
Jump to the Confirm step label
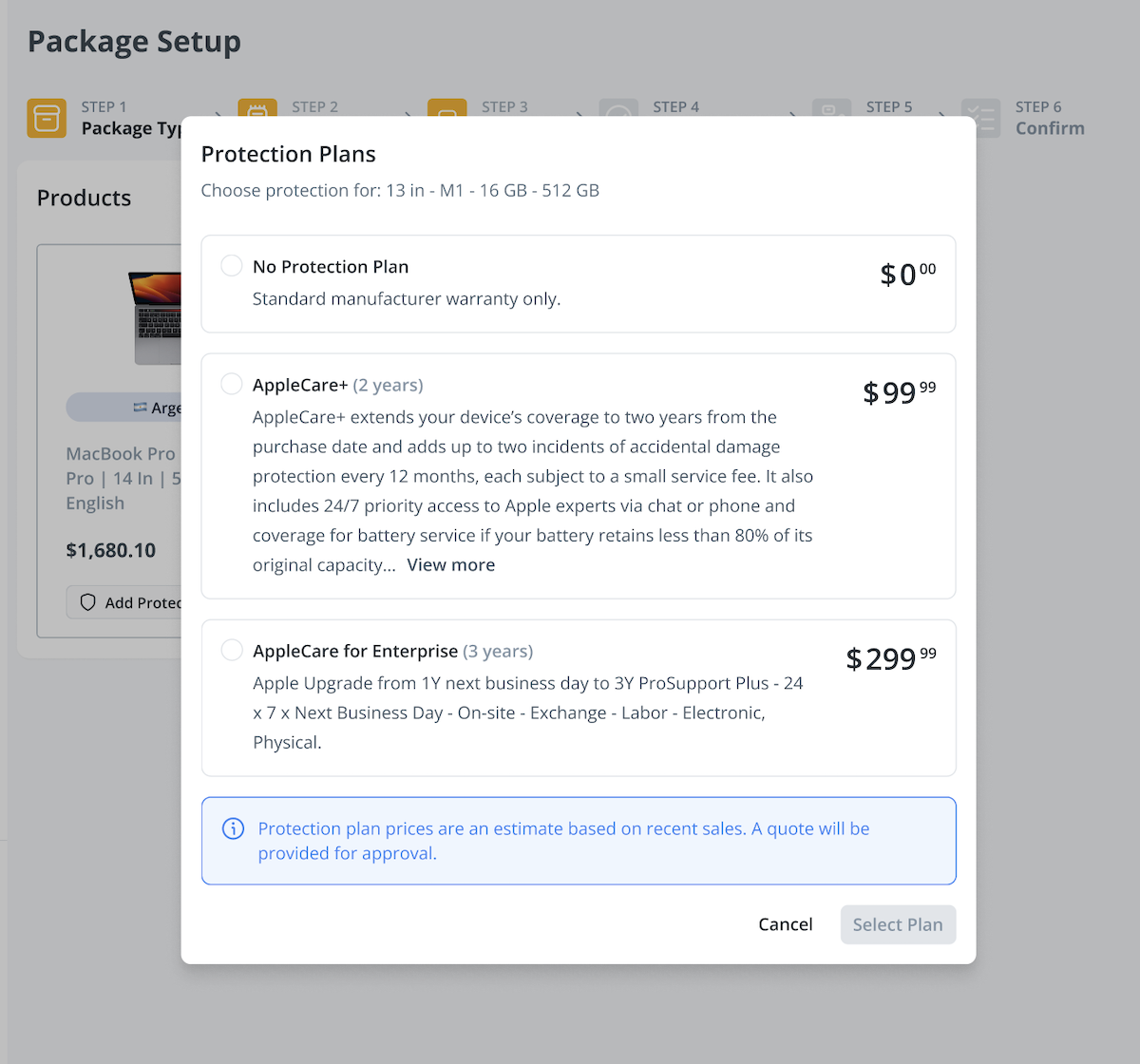click(1049, 127)
